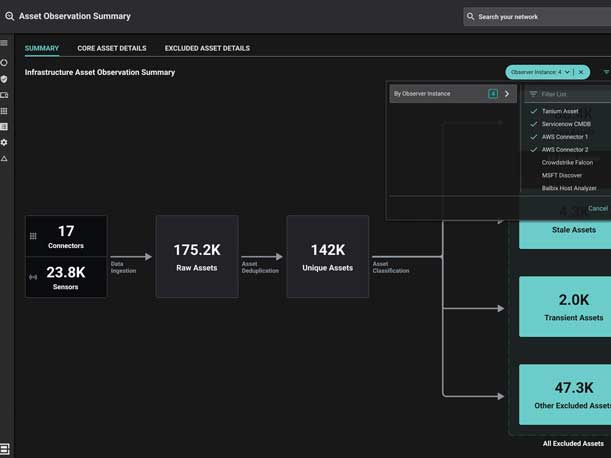Open the shield security icon in sidebar

pyautogui.click(x=4, y=78)
